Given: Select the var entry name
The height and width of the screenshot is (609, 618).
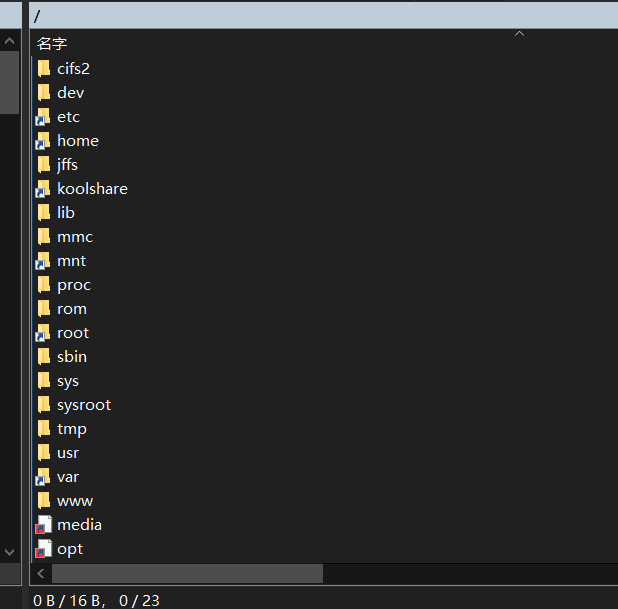Looking at the screenshot, I should 68,477.
